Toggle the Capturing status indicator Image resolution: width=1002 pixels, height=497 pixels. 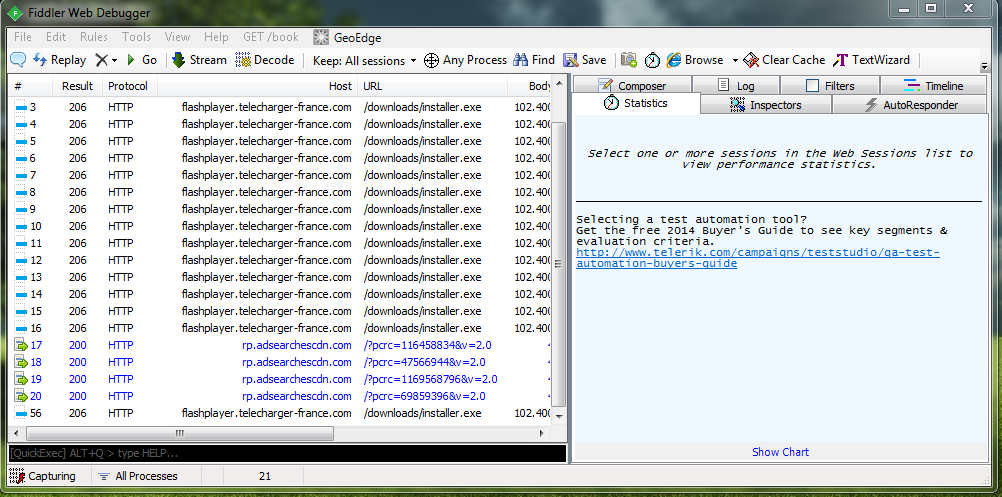(x=43, y=476)
